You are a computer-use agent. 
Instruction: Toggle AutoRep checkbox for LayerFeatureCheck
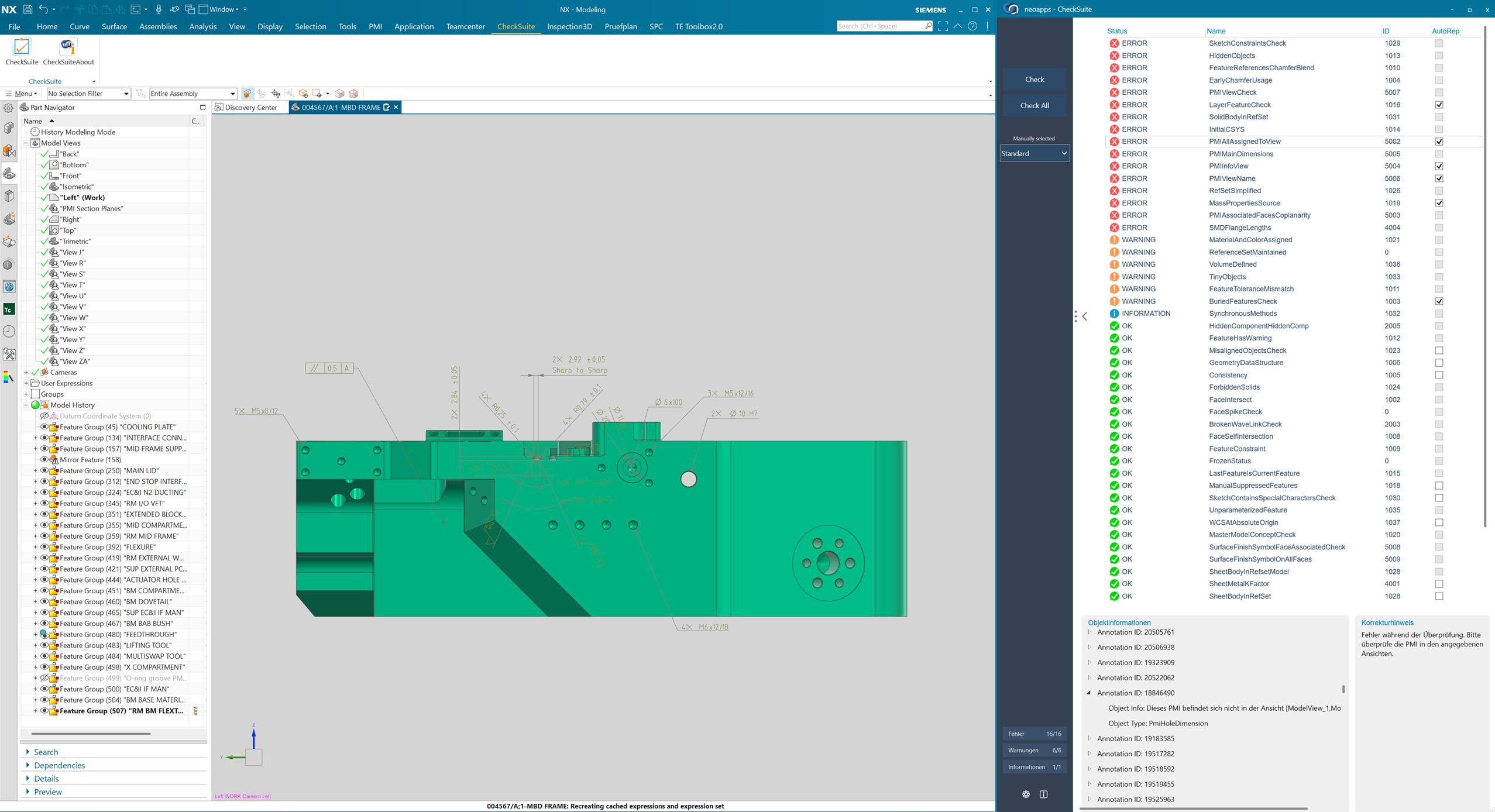pyautogui.click(x=1439, y=105)
